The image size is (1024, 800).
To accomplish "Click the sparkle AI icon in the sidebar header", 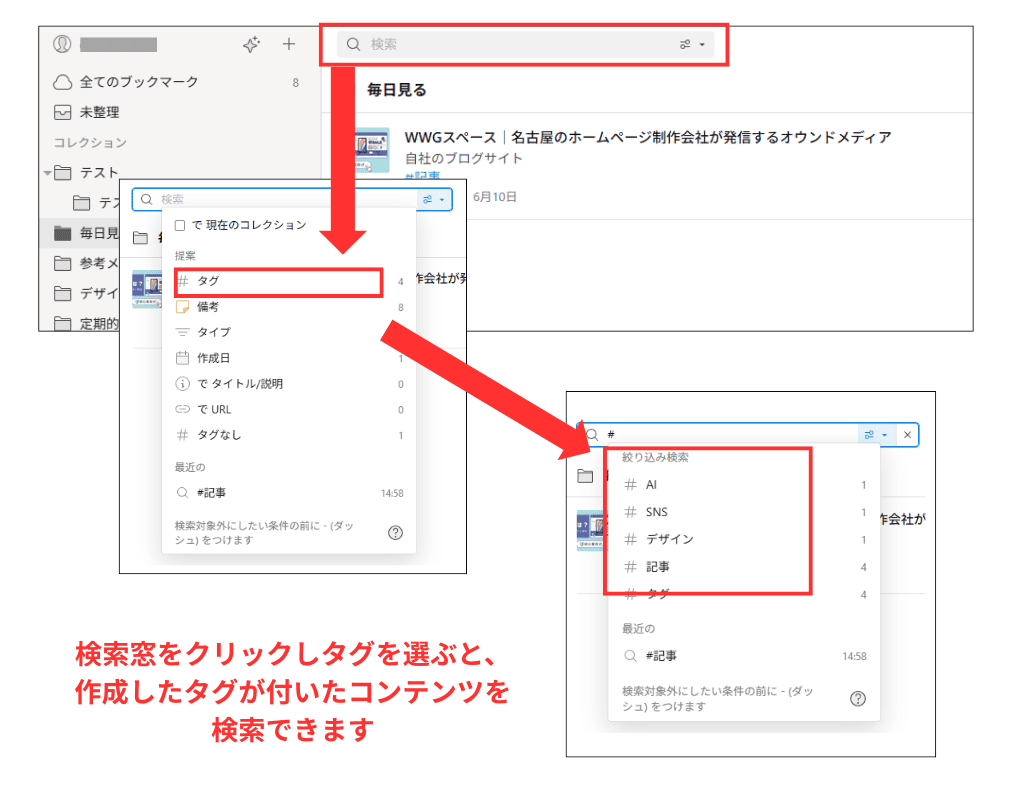I will click(x=251, y=44).
